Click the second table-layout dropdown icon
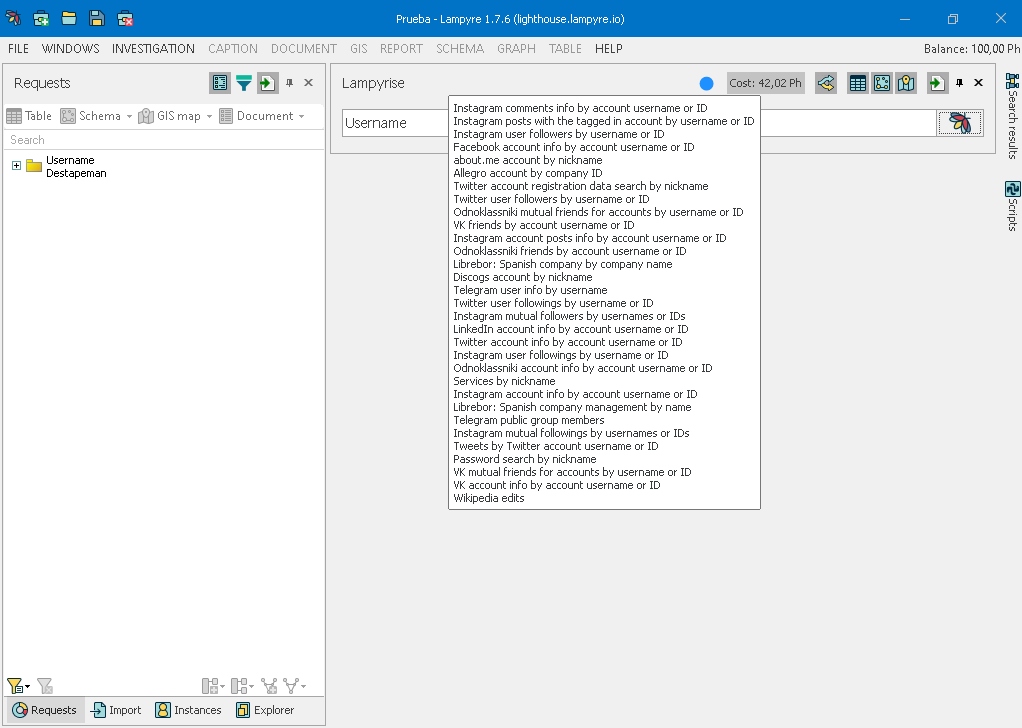The height and width of the screenshot is (728, 1022). (242, 686)
